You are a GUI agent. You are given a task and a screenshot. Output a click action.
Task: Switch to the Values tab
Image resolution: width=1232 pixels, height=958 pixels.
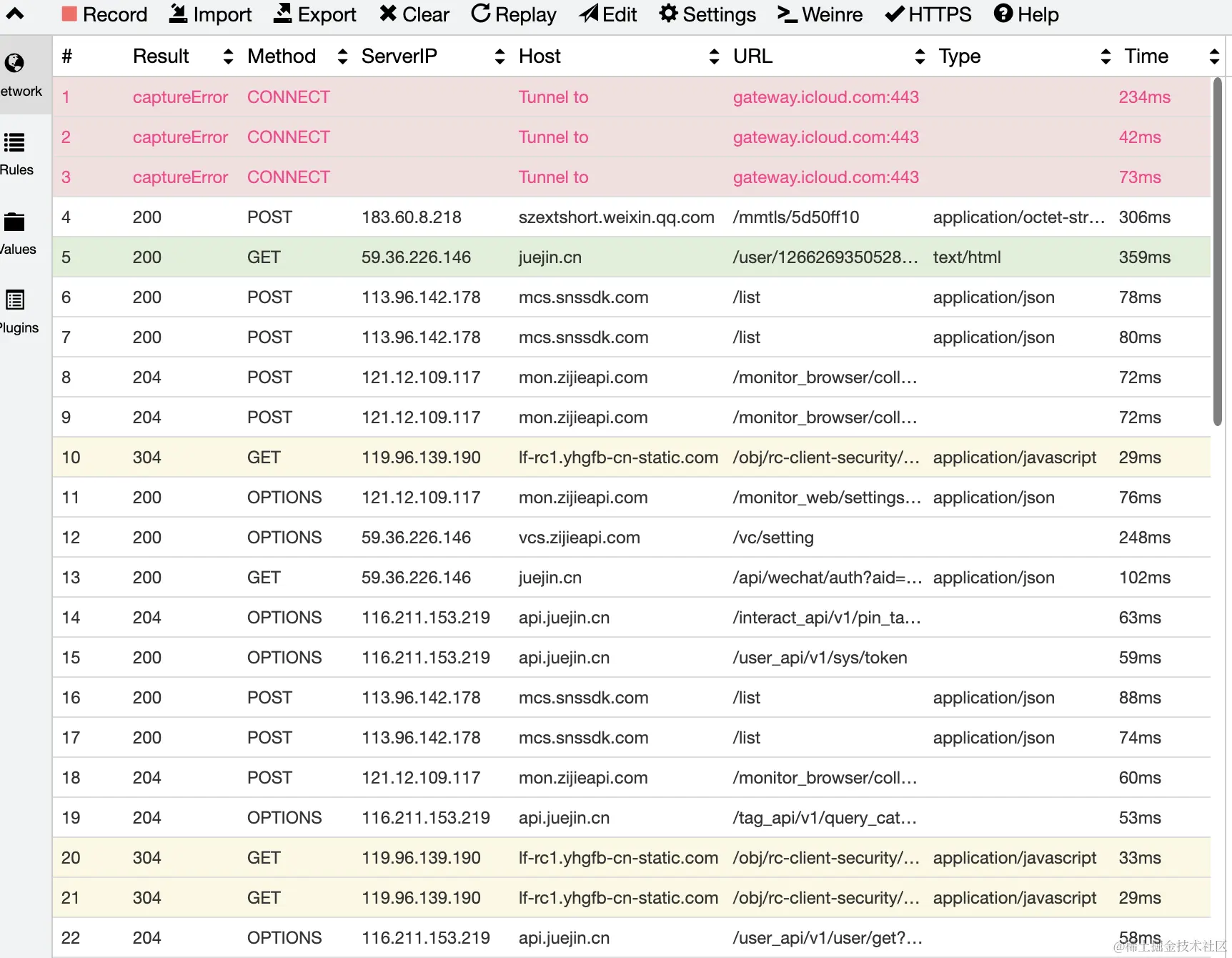(16, 232)
